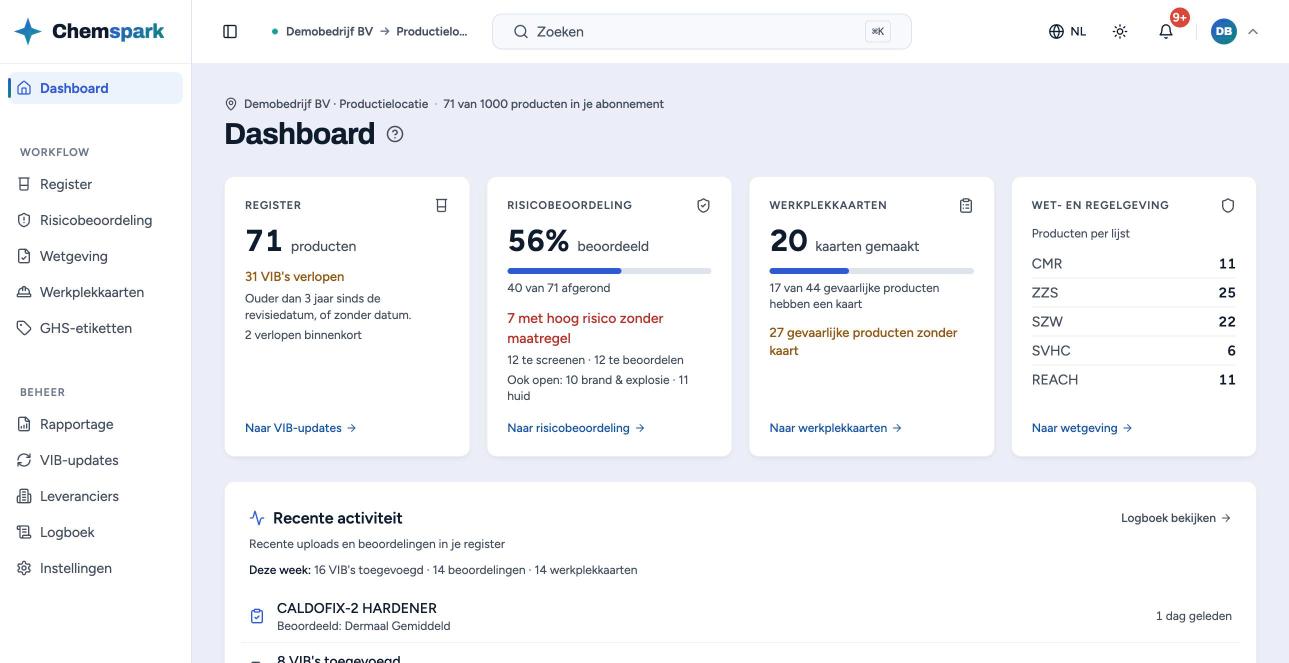This screenshot has height=663, width=1289.
Task: Follow the Naar risicobeoordeling link
Action: 576,428
